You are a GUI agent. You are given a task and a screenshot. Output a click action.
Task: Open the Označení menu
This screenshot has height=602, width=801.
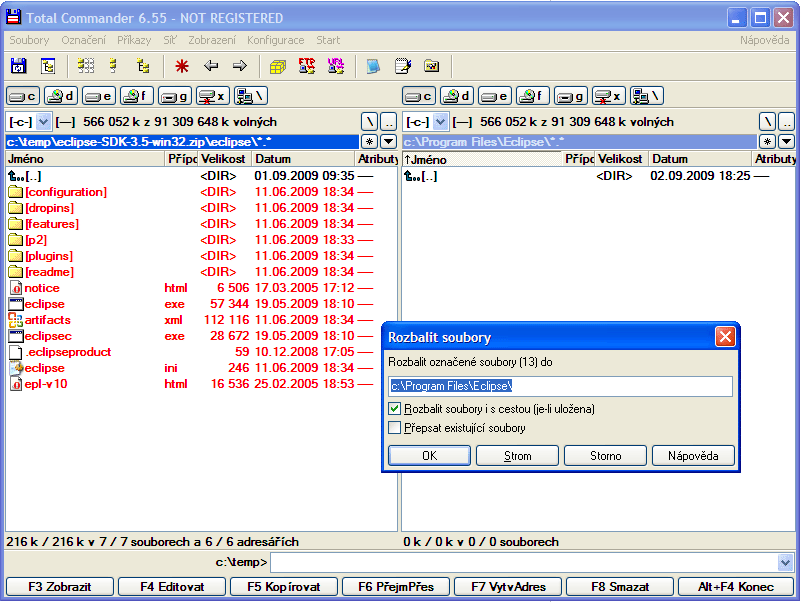click(84, 40)
